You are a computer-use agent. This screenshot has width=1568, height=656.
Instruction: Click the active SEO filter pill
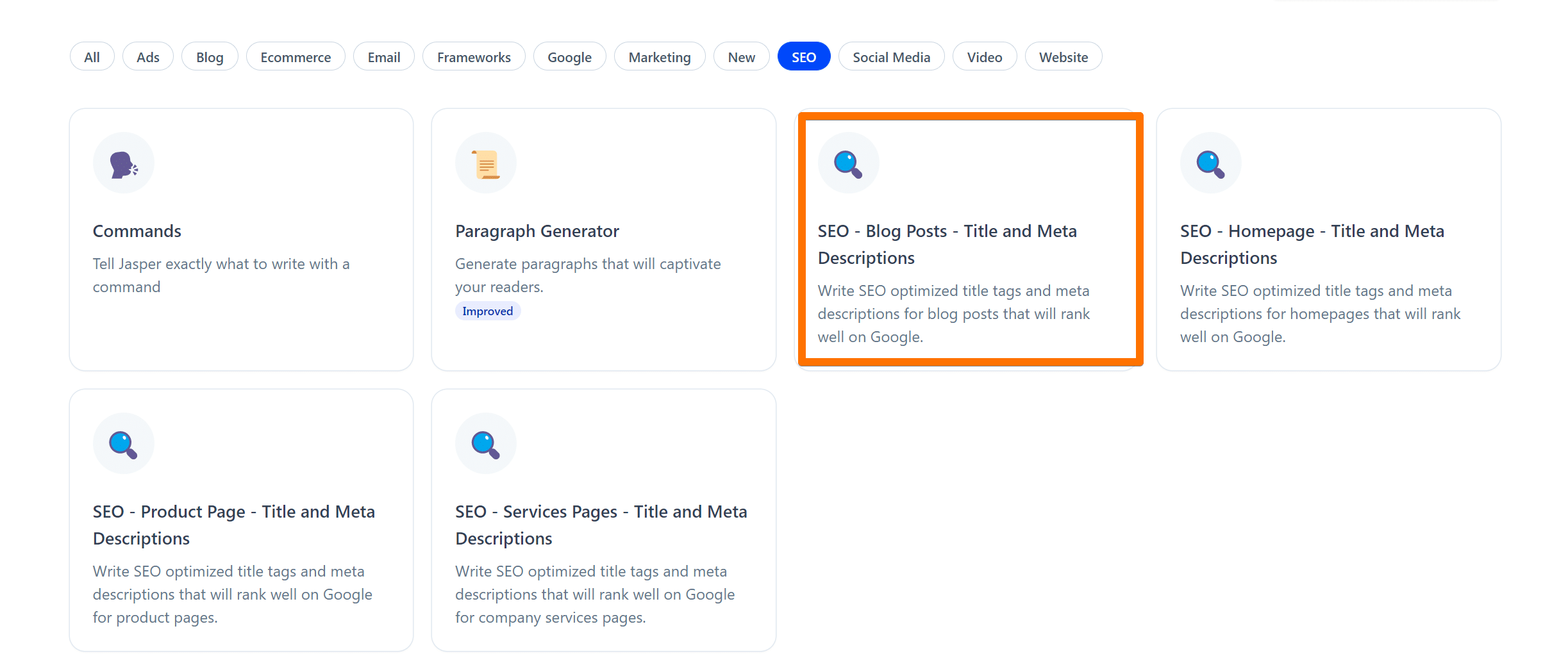pyautogui.click(x=804, y=57)
